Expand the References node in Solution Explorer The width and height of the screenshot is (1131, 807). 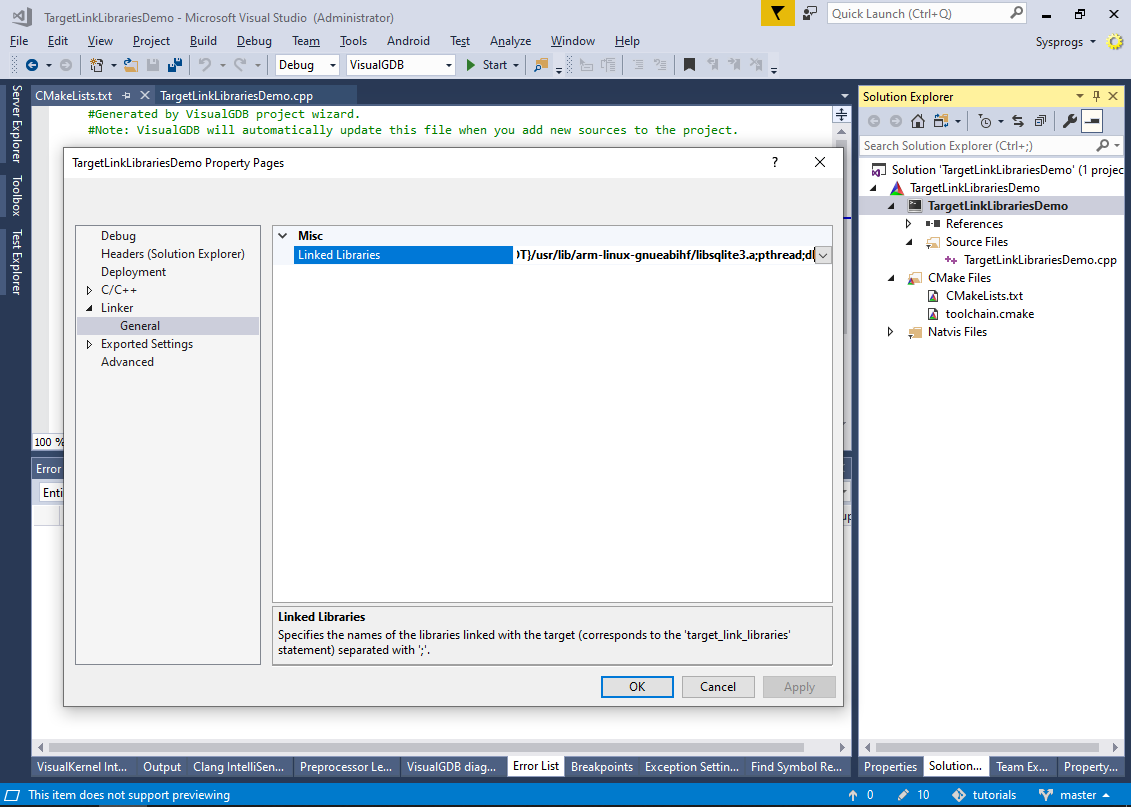(x=908, y=224)
